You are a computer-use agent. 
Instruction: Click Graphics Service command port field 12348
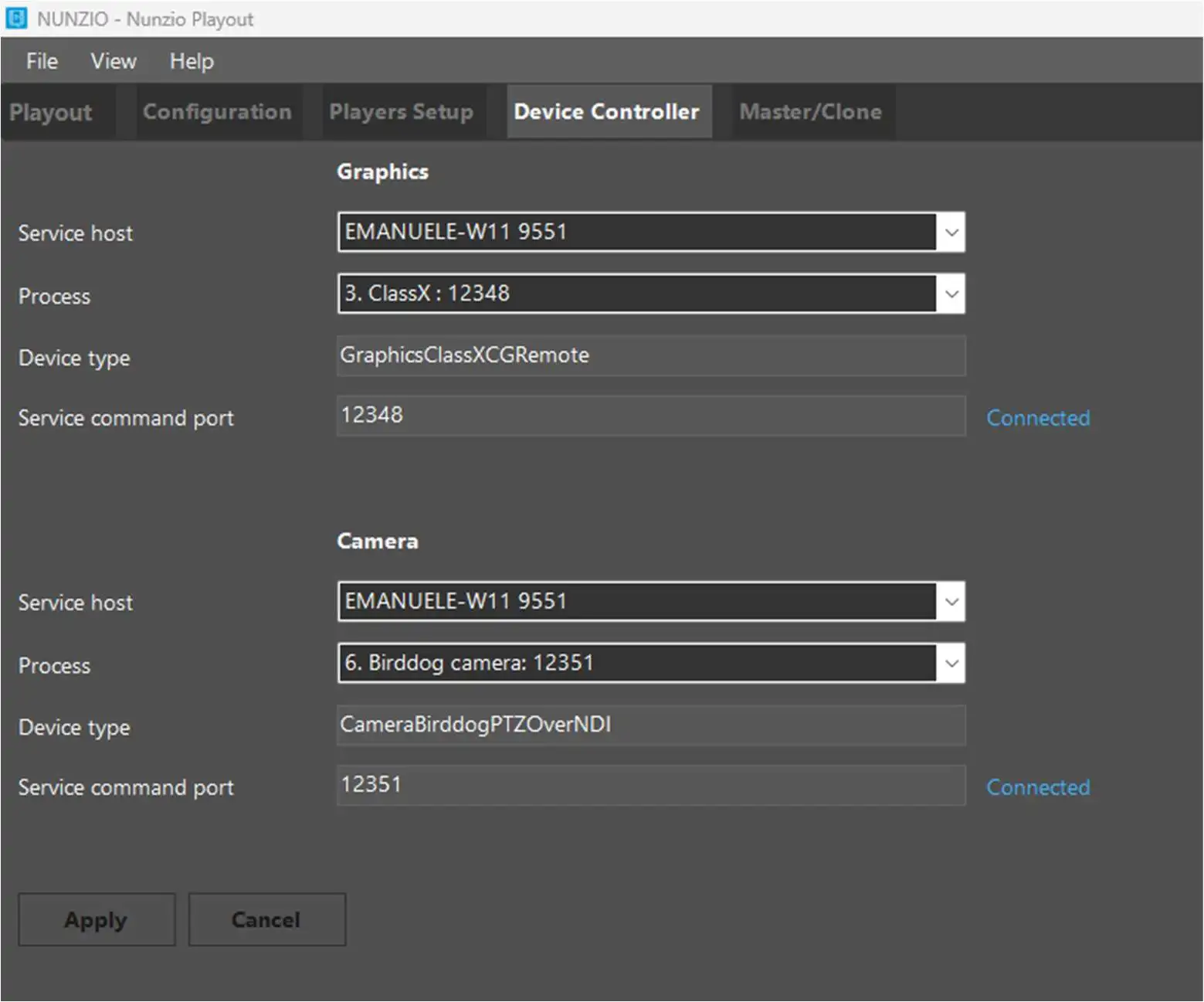[x=650, y=416]
